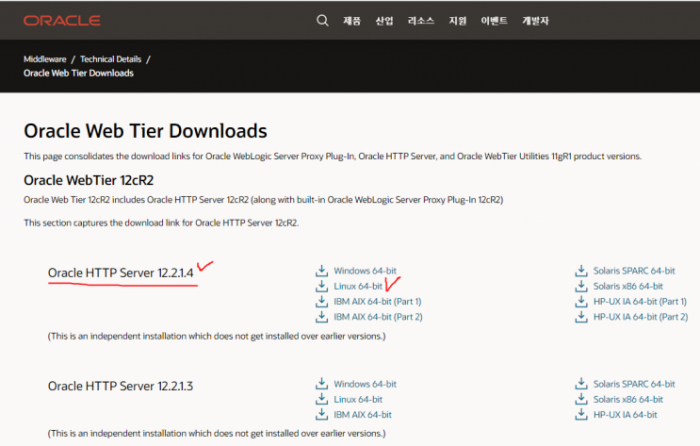Open the 지원 menu
Screen dimensions: 700x446
[x=458, y=21]
